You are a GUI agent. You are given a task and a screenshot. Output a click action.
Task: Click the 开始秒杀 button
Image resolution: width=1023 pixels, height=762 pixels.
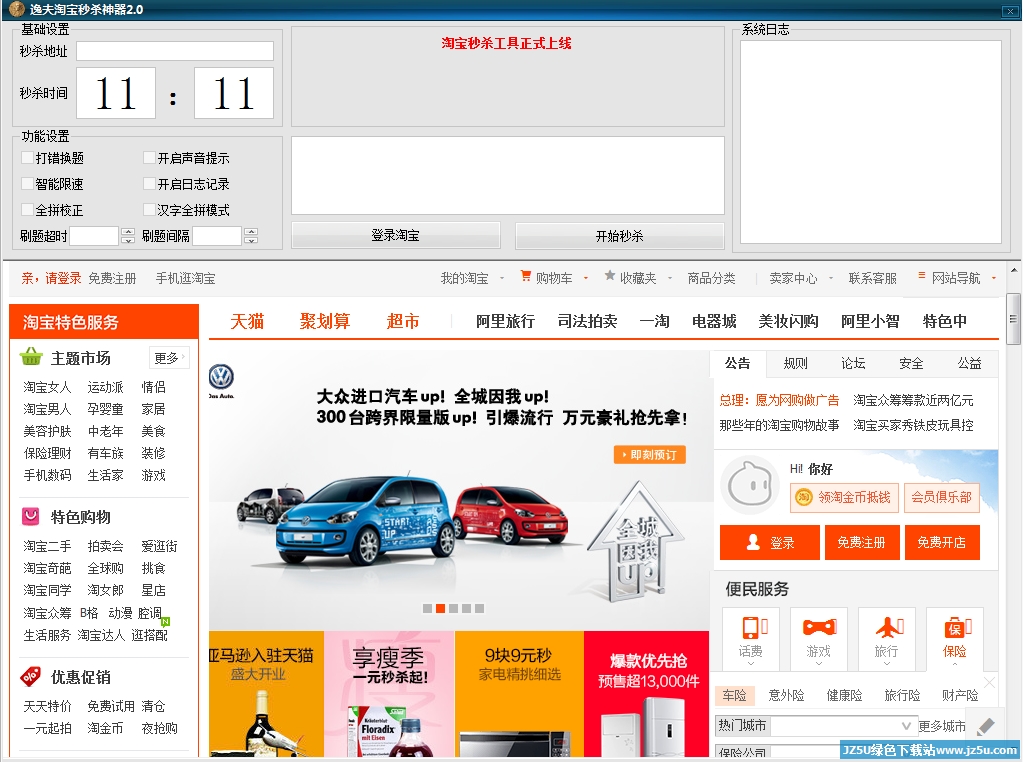pos(619,236)
